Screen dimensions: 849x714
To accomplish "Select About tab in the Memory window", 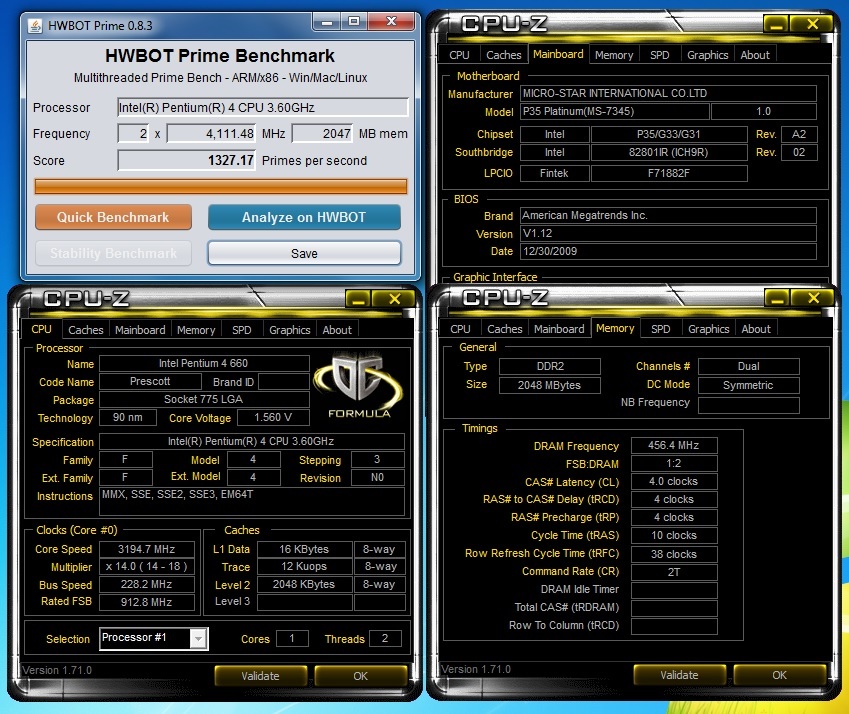I will coord(756,329).
